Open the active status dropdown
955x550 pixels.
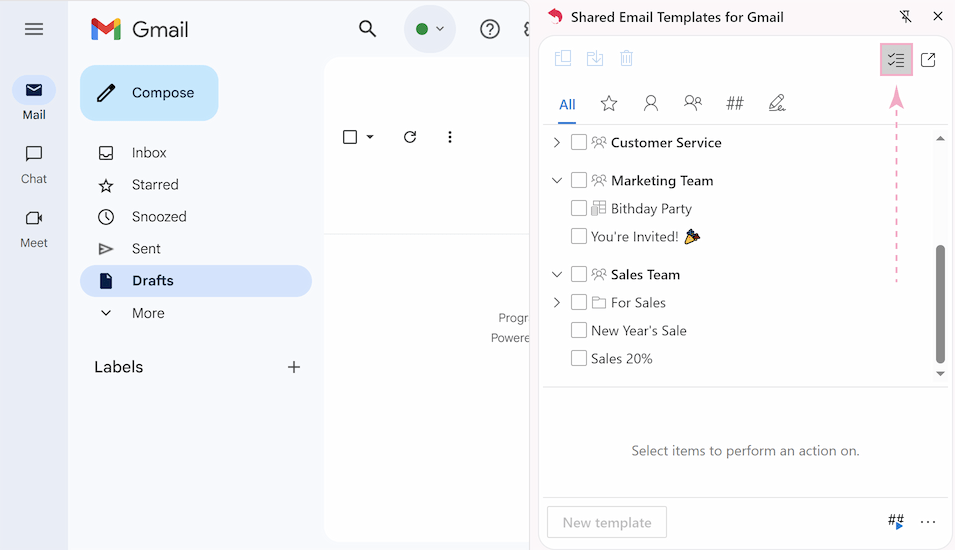coord(430,29)
